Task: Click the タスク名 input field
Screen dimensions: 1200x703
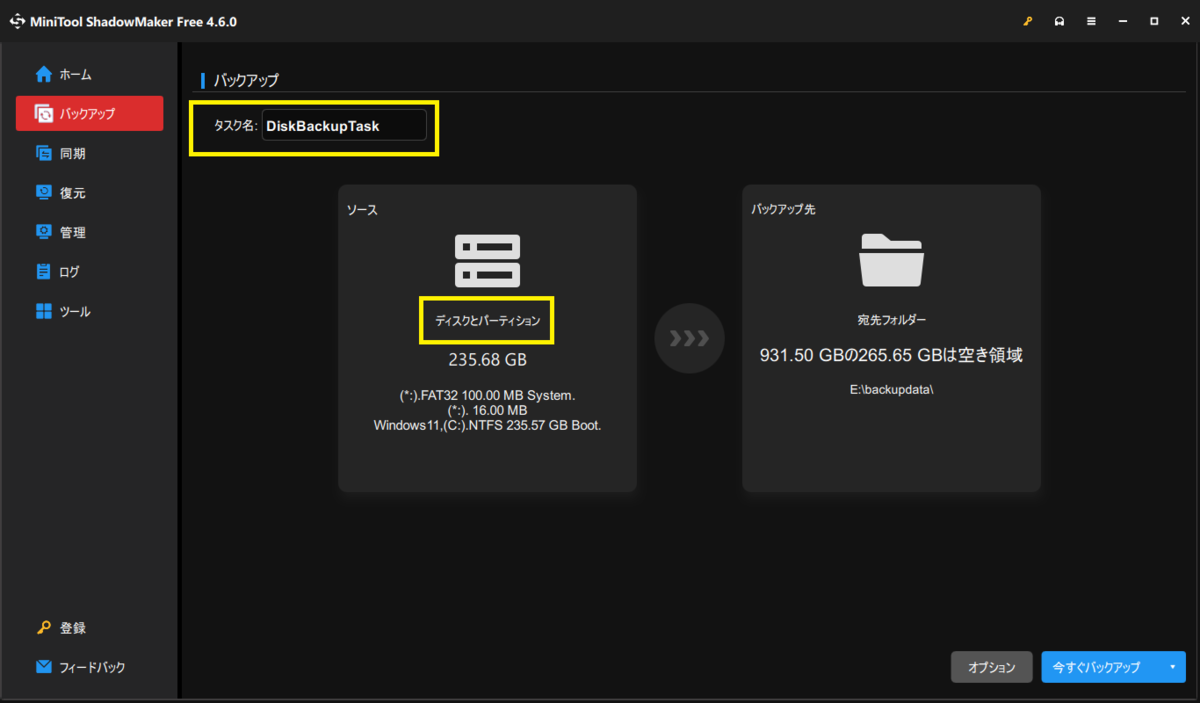Action: [344, 126]
